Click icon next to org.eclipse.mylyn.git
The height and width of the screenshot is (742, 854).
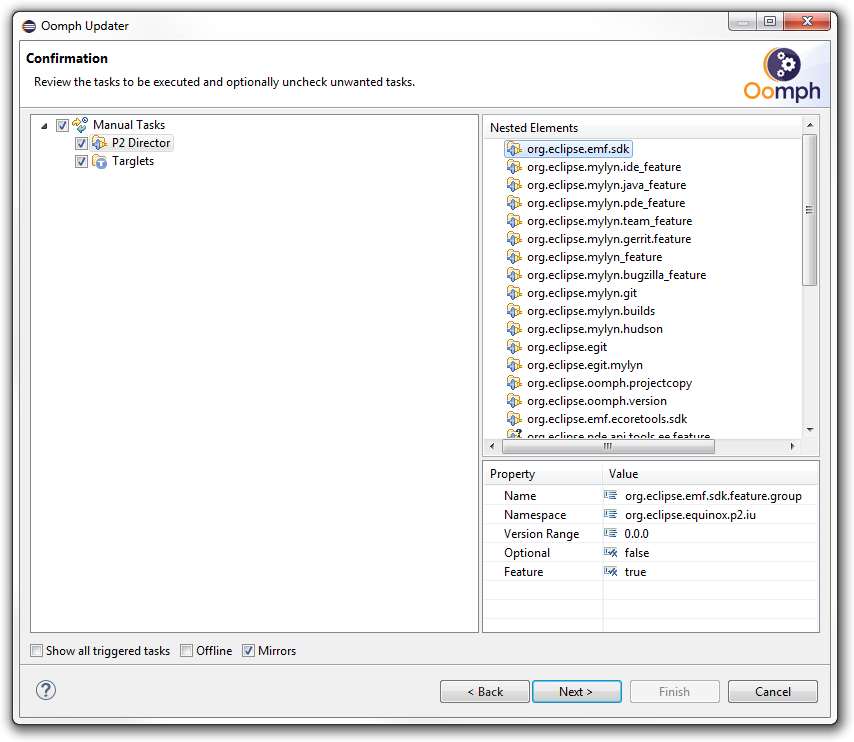[514, 293]
